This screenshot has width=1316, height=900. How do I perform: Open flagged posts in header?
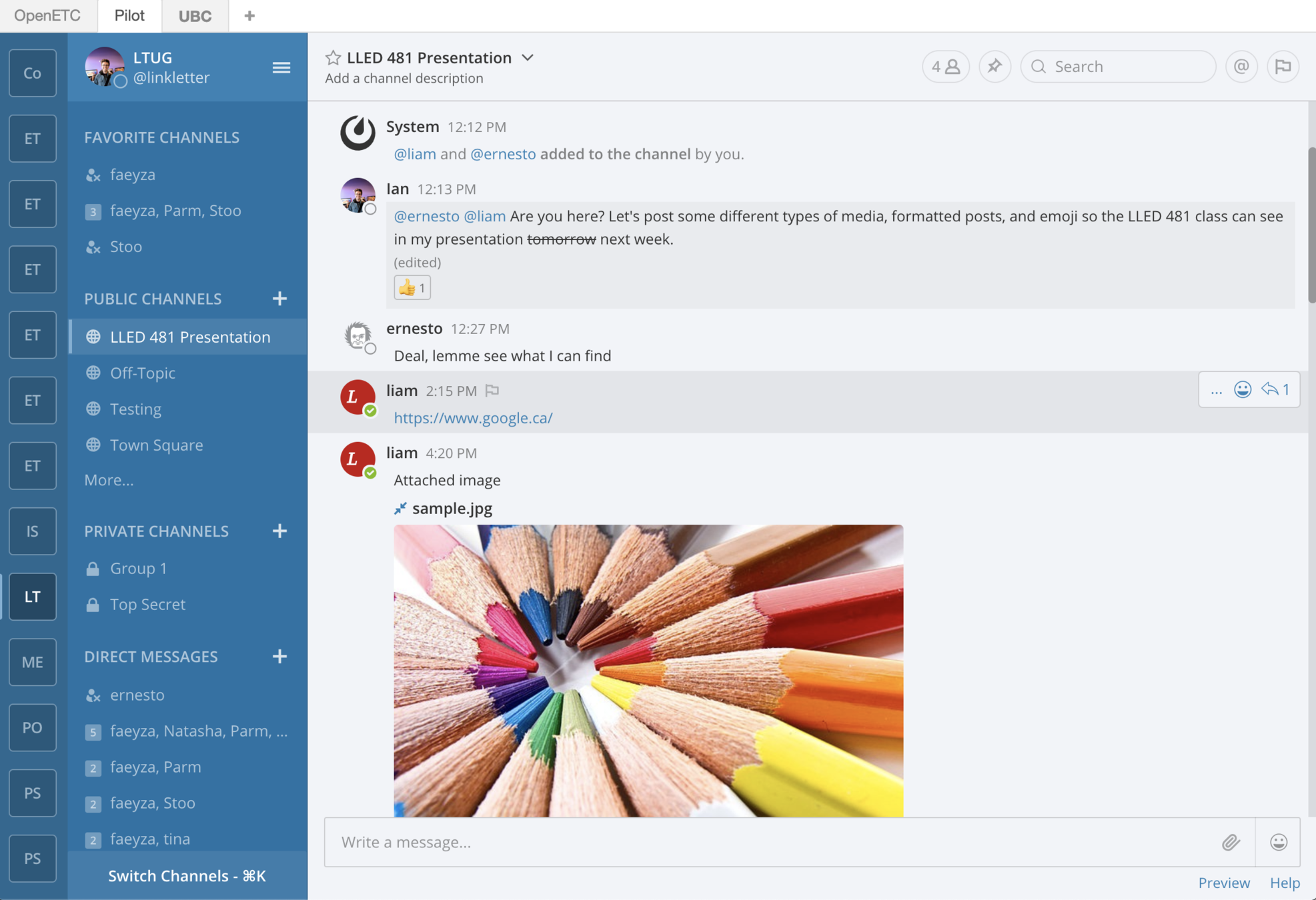(x=1282, y=67)
